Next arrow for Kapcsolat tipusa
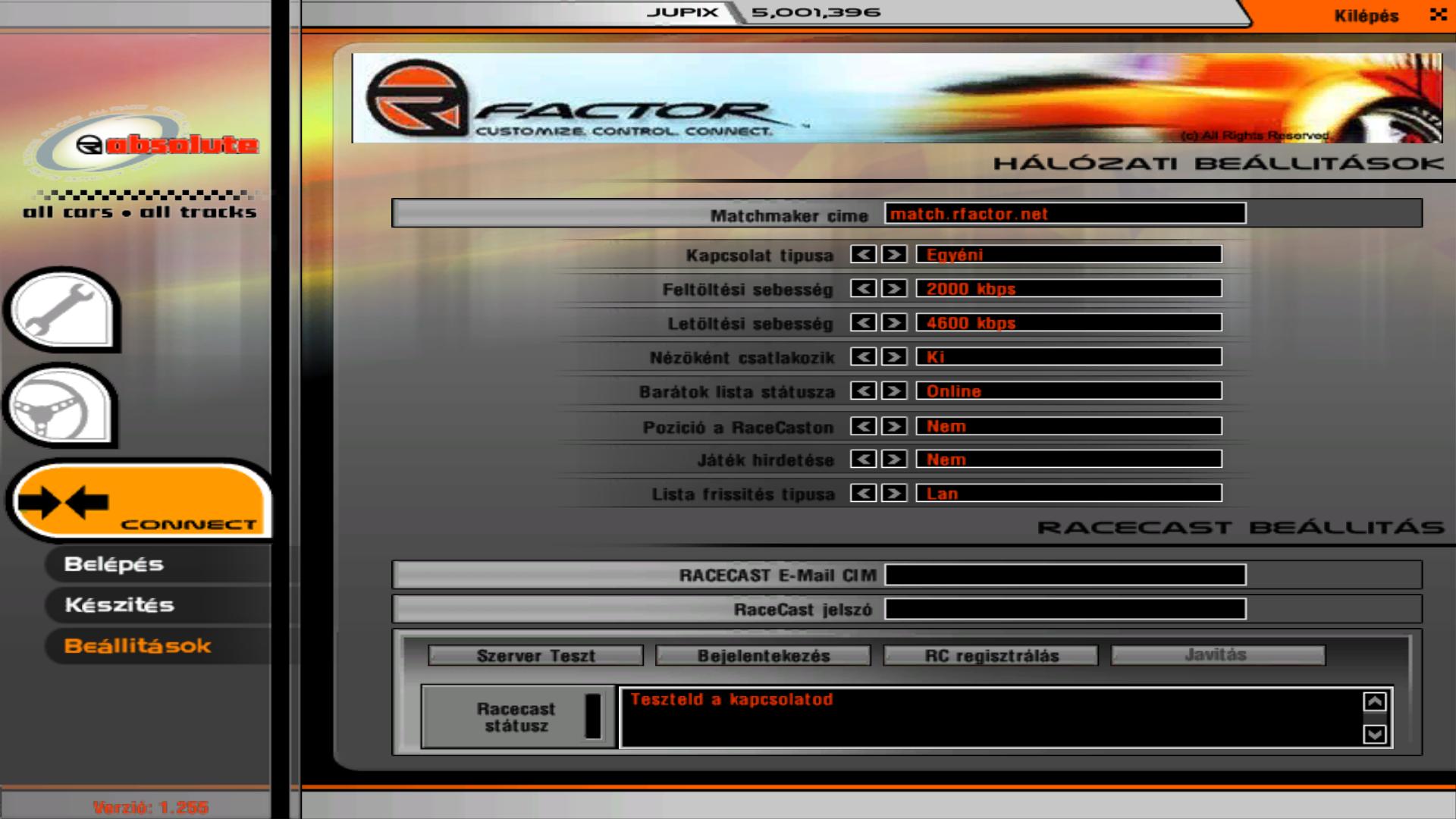The height and width of the screenshot is (819, 1456). (895, 254)
